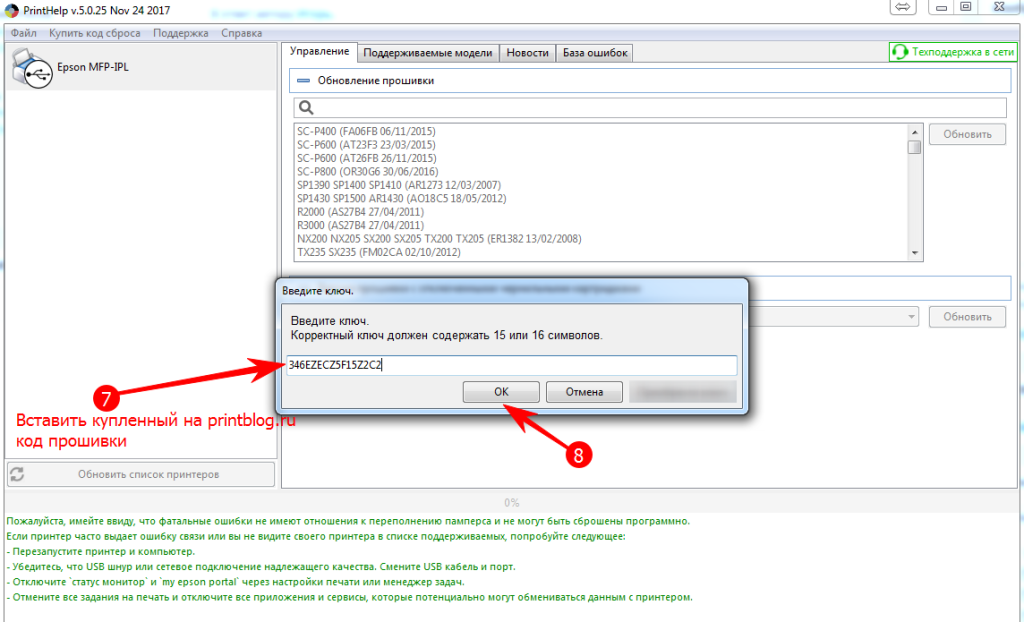The width and height of the screenshot is (1024, 622).
Task: Click the top Обновить firmware button
Action: coord(967,135)
